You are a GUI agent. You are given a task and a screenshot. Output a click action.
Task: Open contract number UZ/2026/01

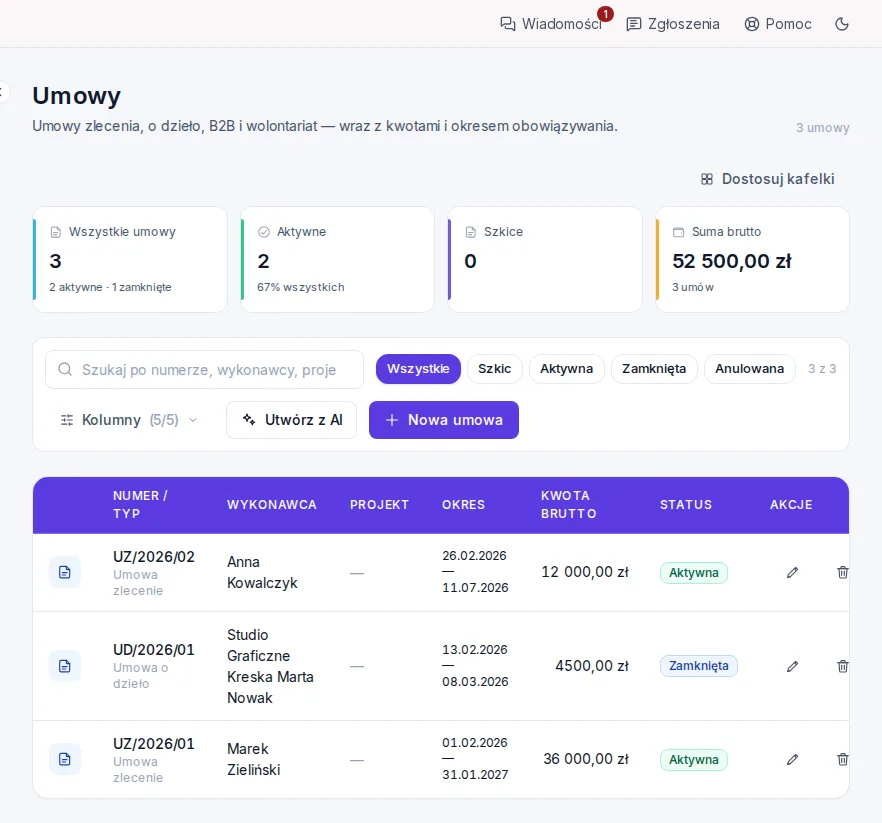pyautogui.click(x=154, y=744)
